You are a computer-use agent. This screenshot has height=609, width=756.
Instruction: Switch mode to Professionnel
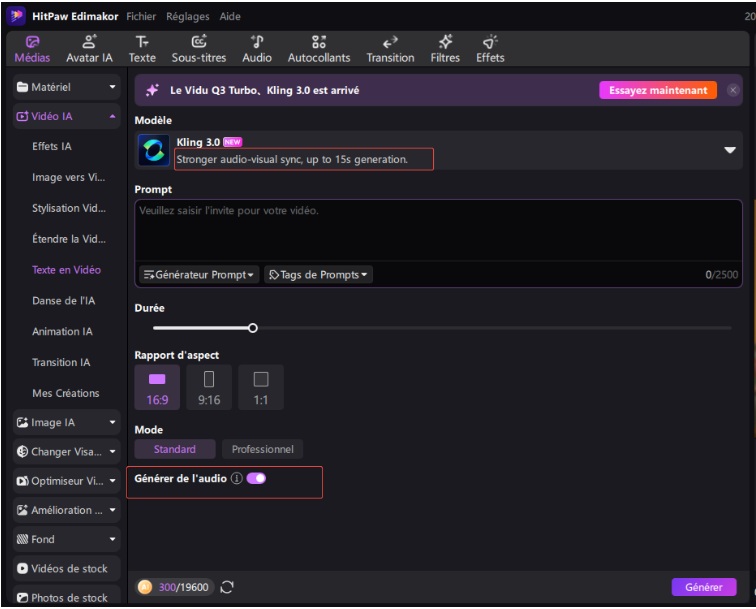262,450
